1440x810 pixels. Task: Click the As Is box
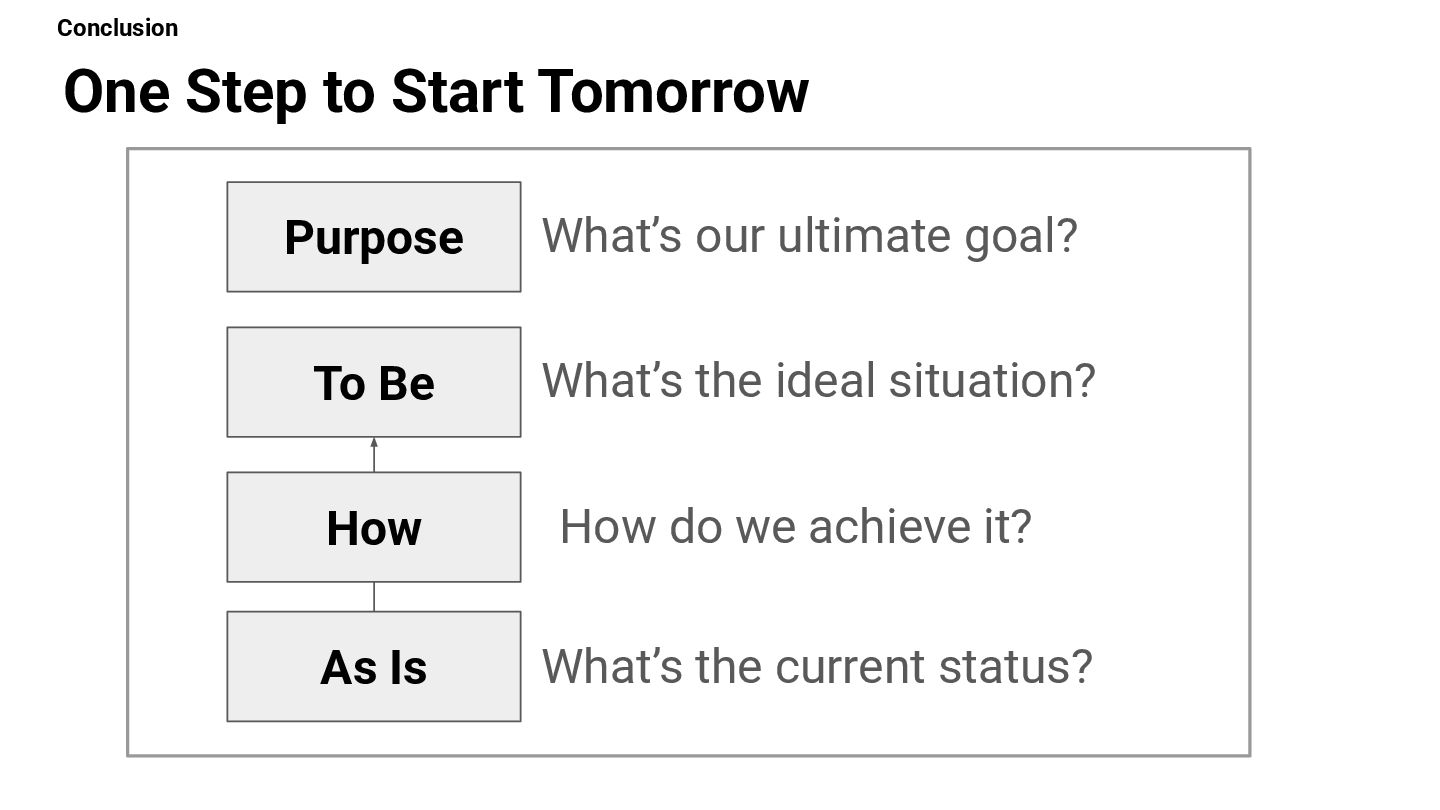[x=374, y=666]
